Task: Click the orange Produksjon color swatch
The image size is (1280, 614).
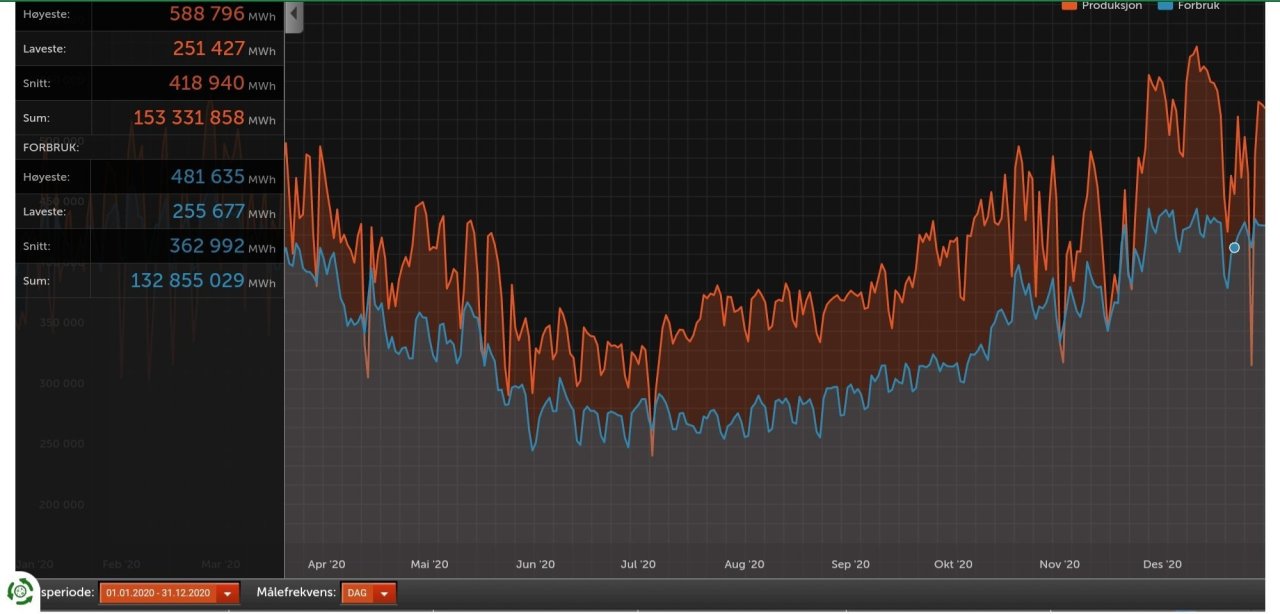Action: pyautogui.click(x=1069, y=6)
